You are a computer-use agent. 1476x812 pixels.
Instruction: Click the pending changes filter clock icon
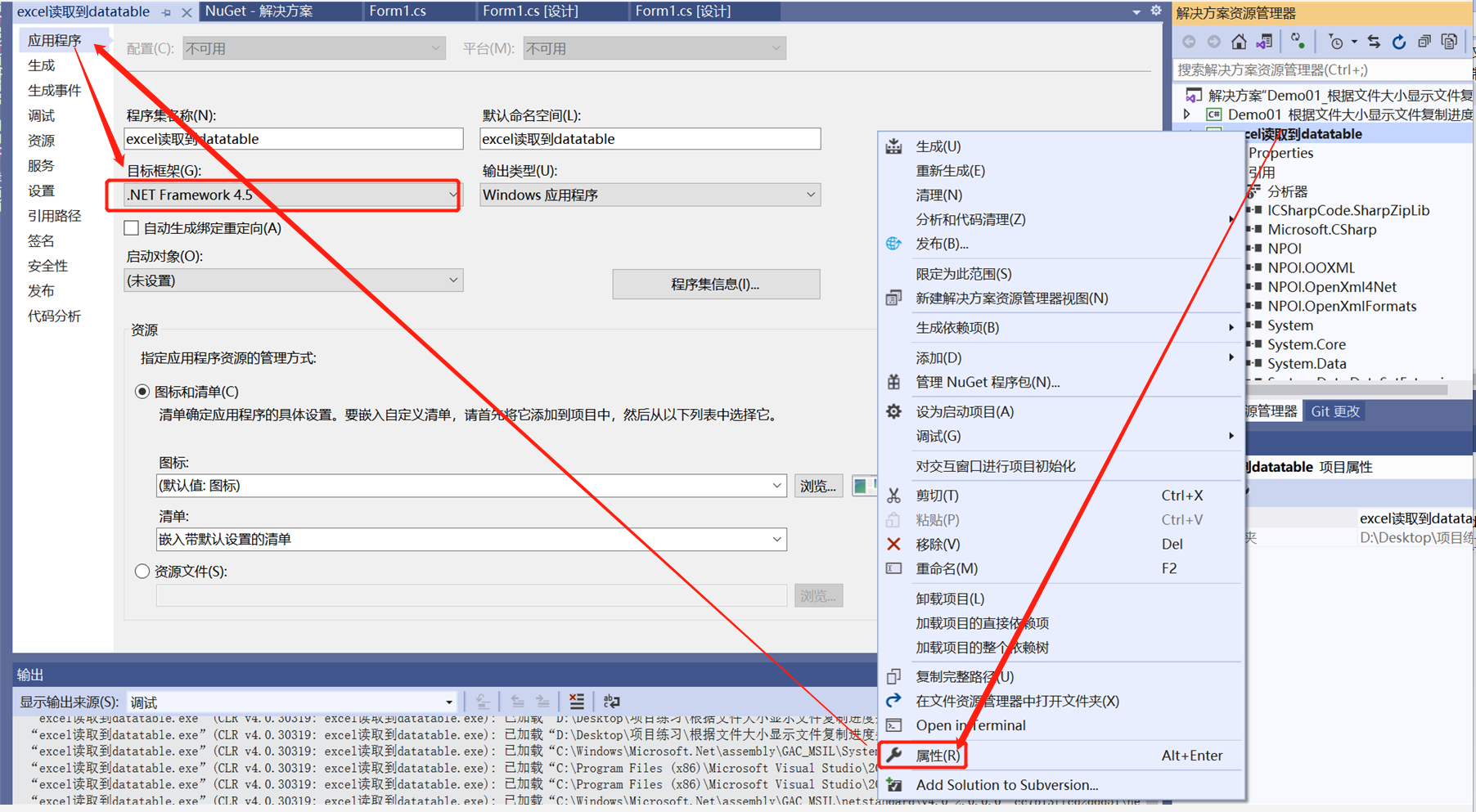pyautogui.click(x=1335, y=42)
